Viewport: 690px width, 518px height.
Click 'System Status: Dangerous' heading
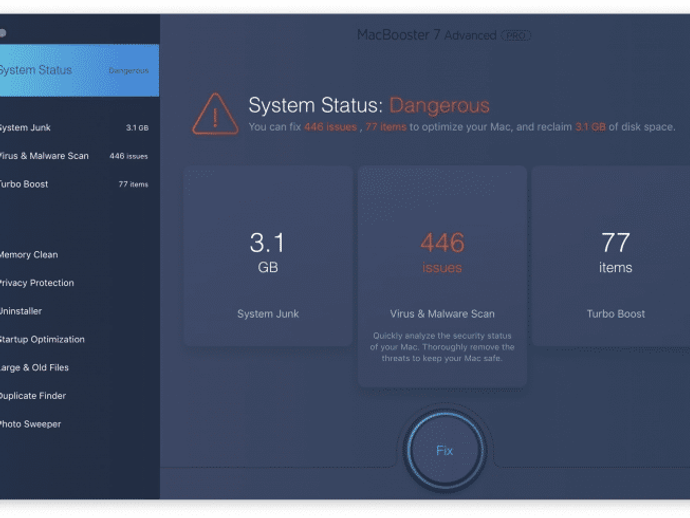point(369,106)
